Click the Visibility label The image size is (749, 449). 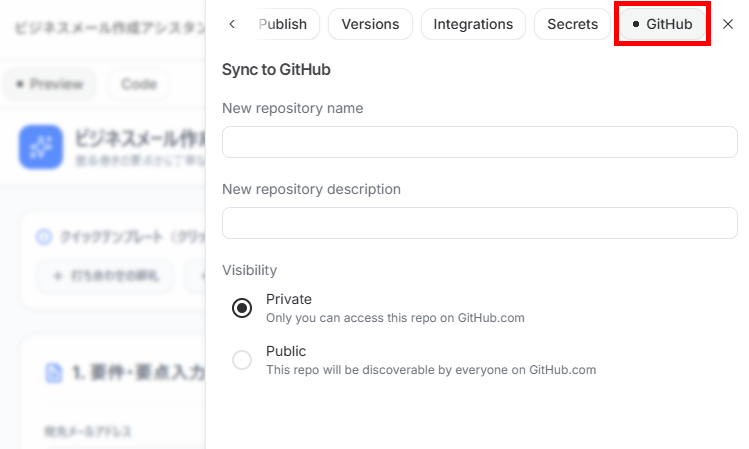pyautogui.click(x=249, y=270)
